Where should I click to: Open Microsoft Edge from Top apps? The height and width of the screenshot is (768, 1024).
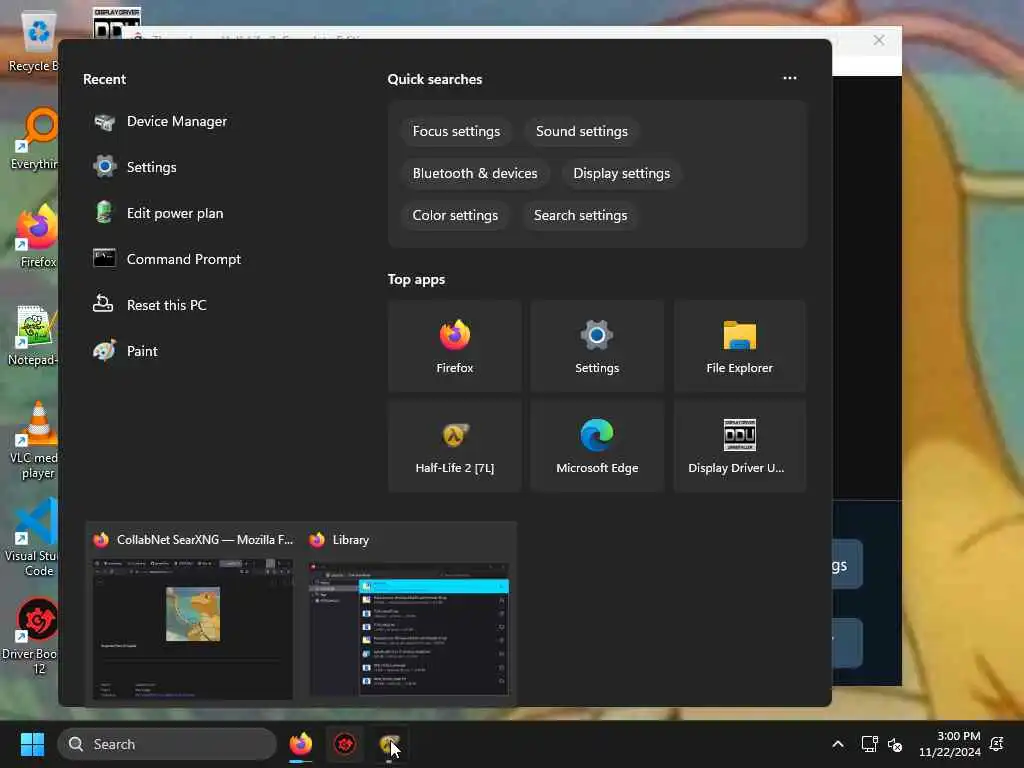[x=597, y=446]
